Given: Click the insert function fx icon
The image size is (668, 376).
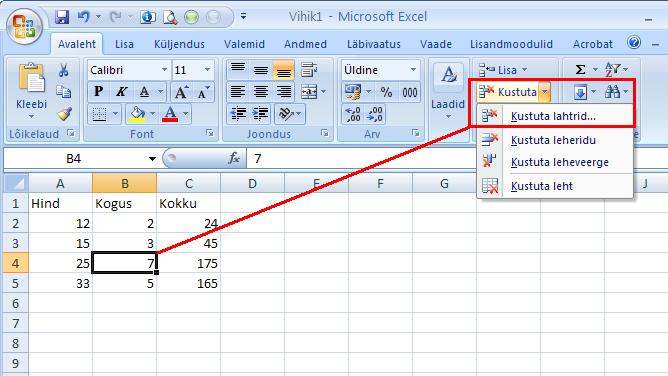Looking at the screenshot, I should 234,159.
